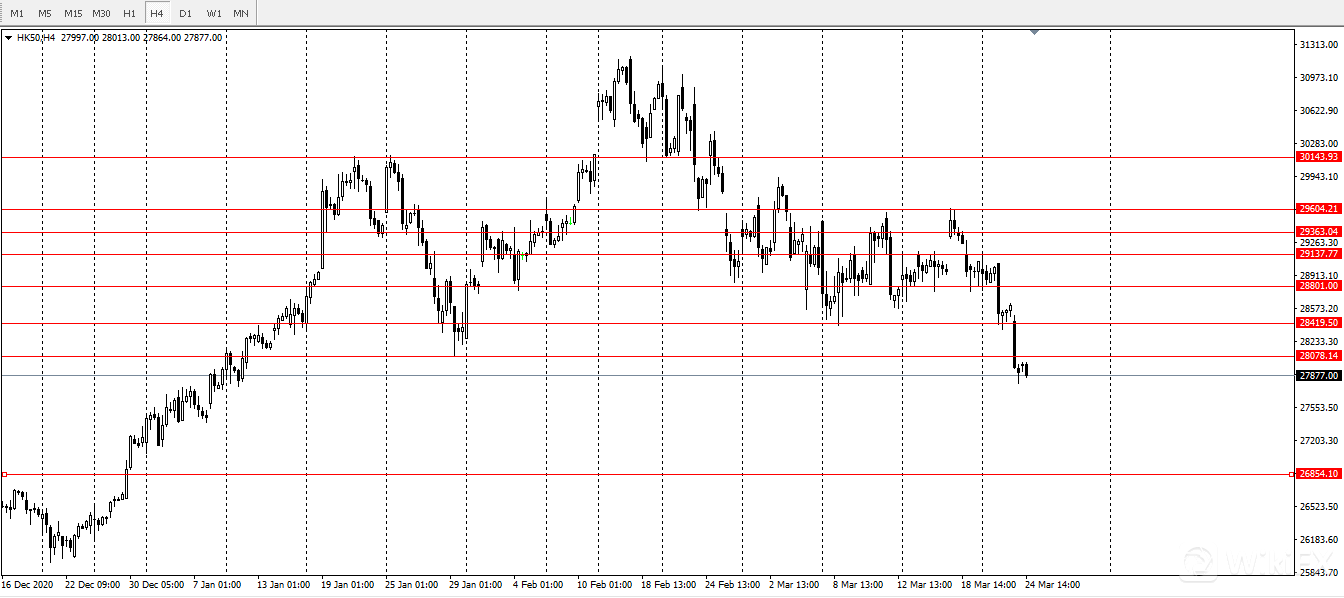
Task: Click the gray chart shift marker triangle
Action: click(x=1034, y=33)
